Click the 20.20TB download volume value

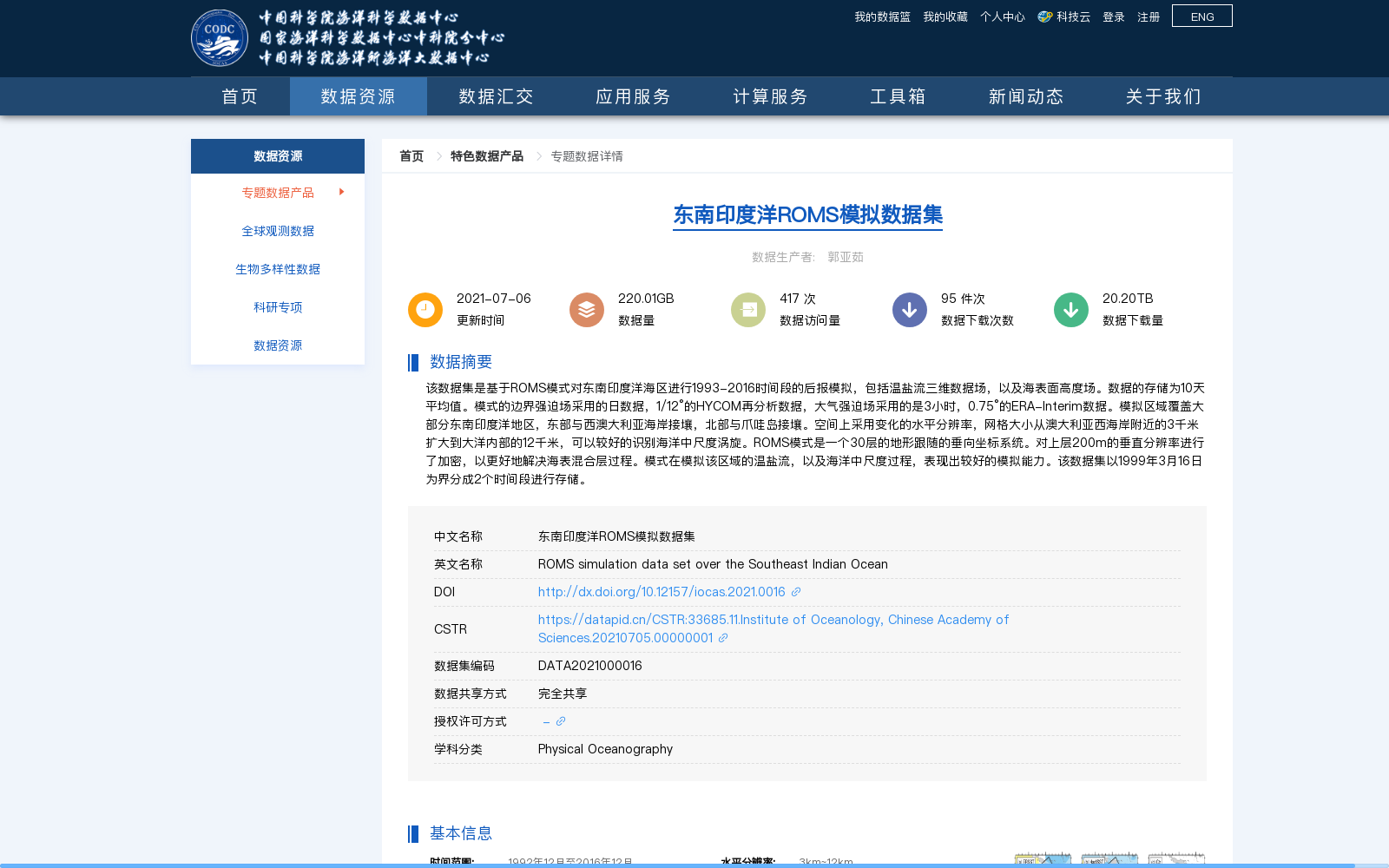coord(1128,299)
